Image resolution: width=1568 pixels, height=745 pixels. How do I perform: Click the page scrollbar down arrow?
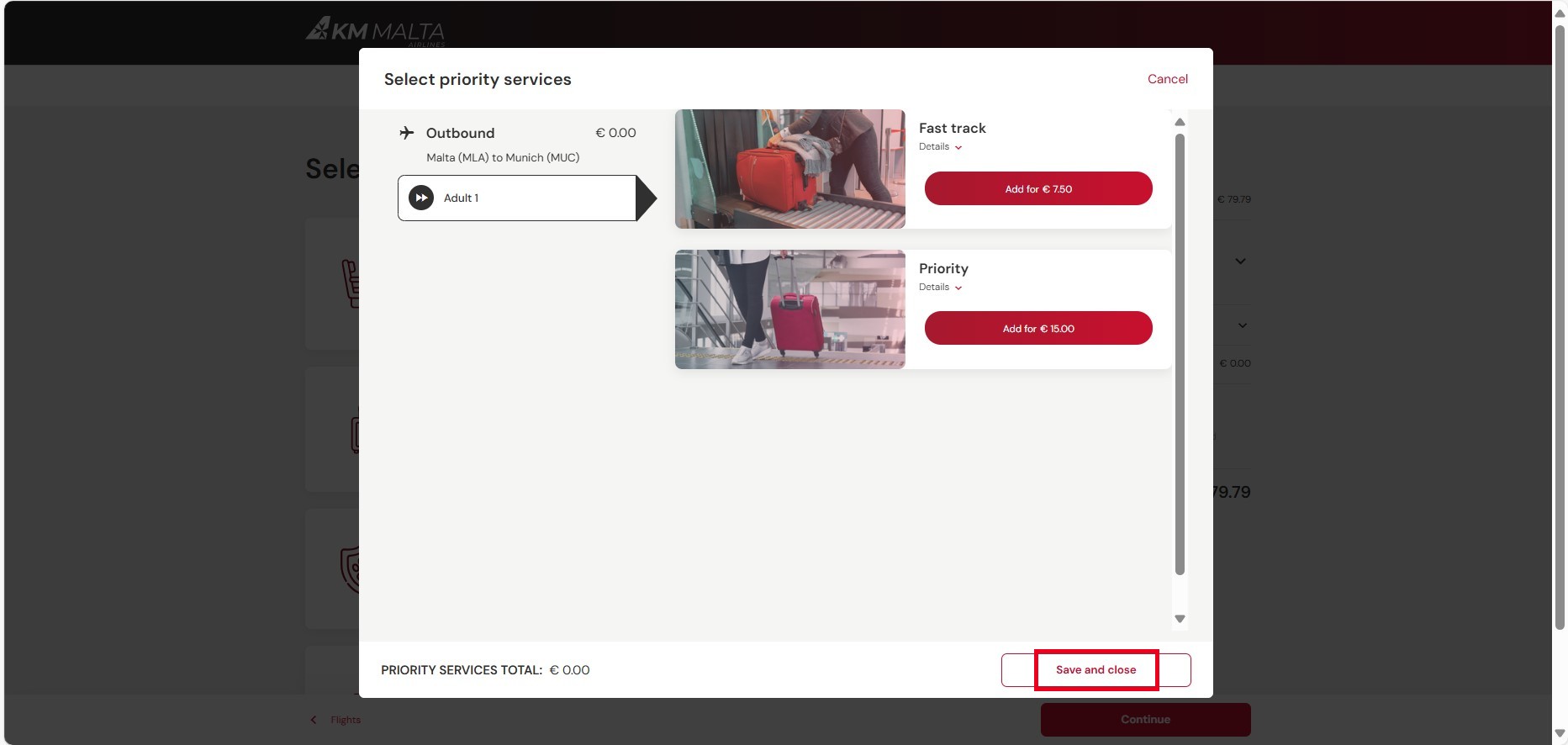[x=1560, y=734]
